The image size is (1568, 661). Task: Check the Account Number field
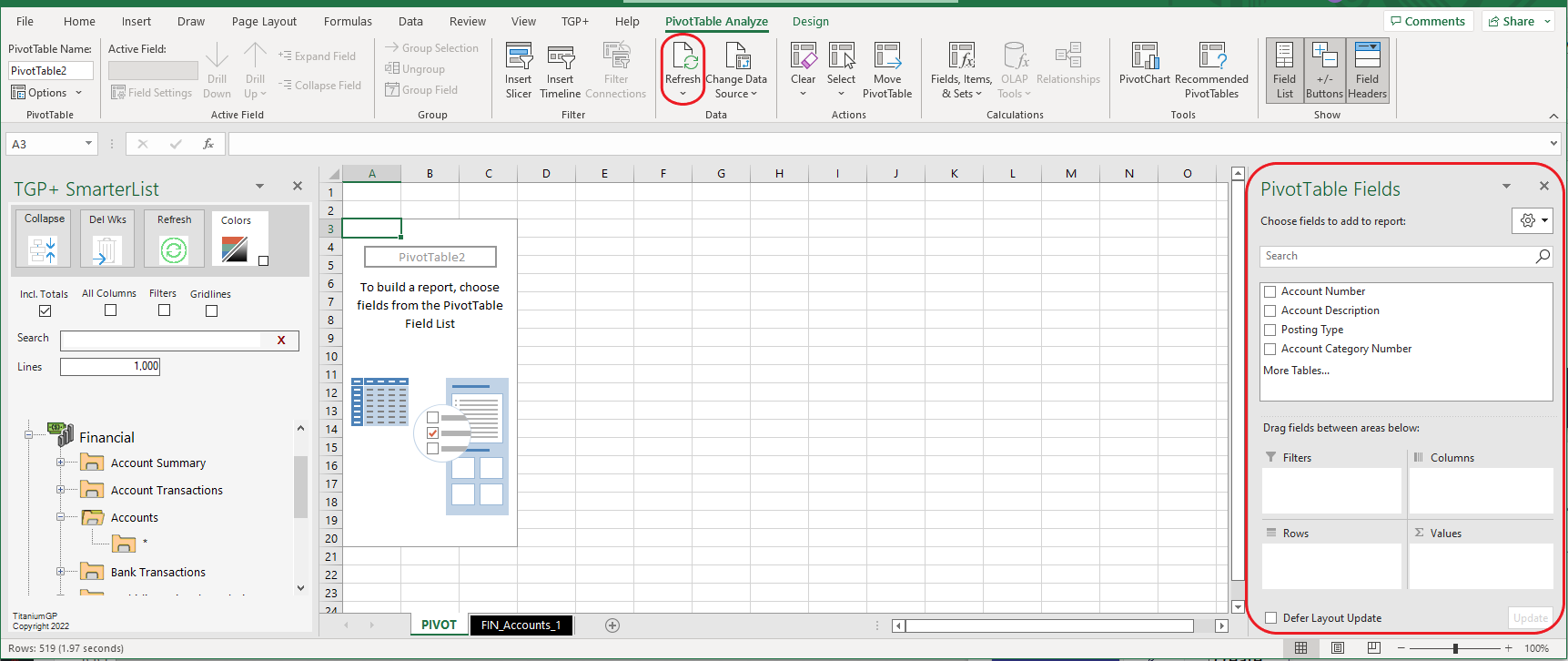(1270, 292)
